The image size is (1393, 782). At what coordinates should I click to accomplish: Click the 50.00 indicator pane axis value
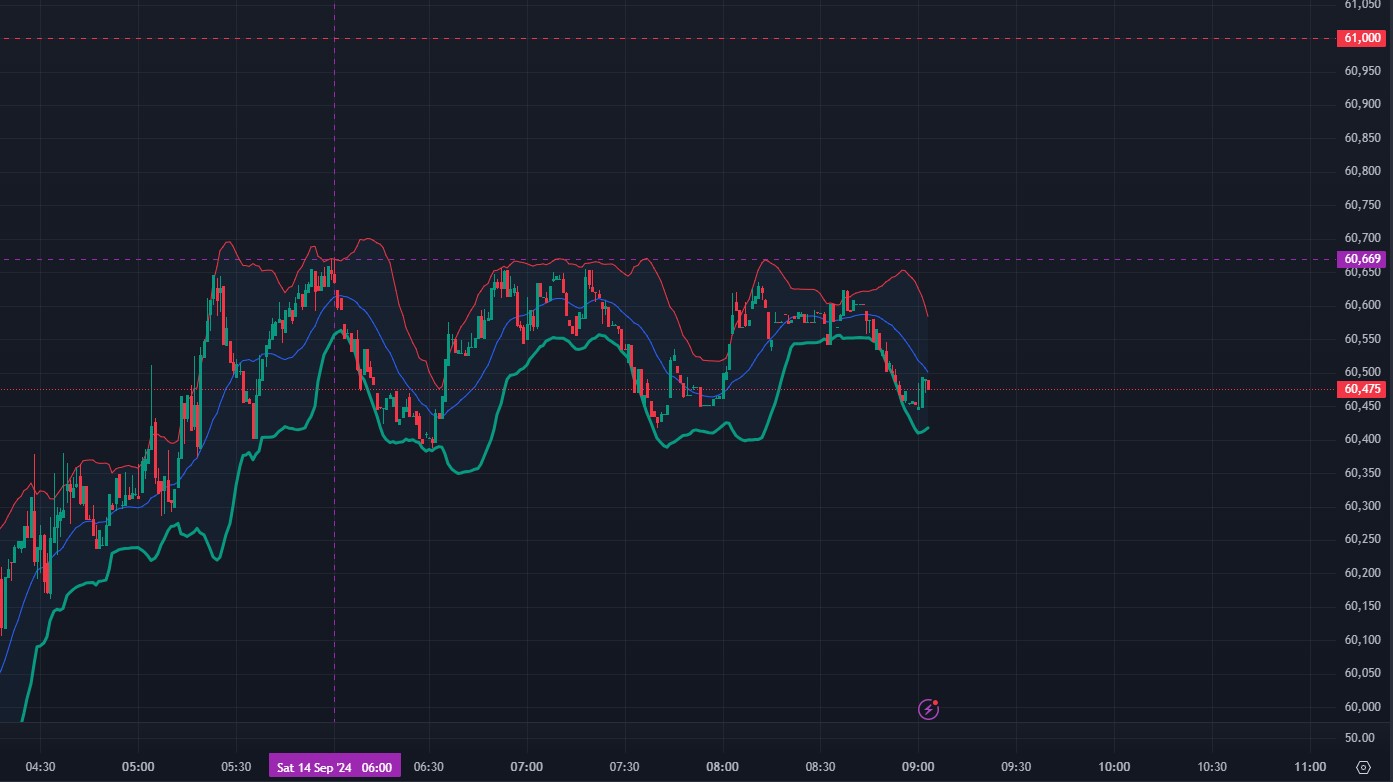pyautogui.click(x=1360, y=738)
